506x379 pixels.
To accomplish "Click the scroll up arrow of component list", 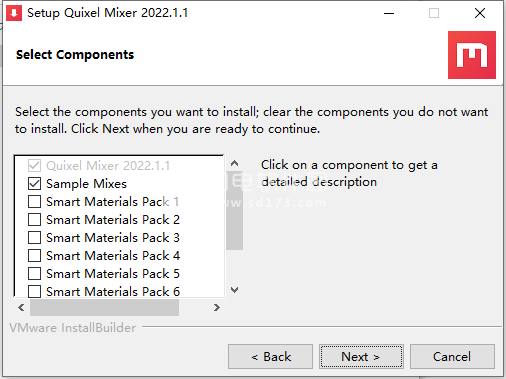I will tap(234, 163).
